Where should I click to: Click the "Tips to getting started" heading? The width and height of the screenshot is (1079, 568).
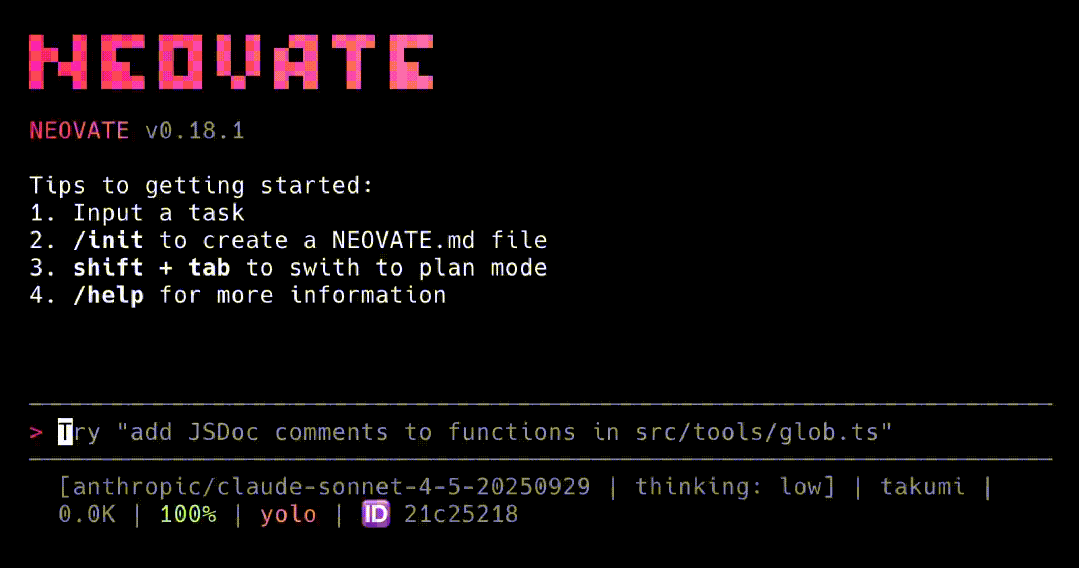click(x=201, y=186)
